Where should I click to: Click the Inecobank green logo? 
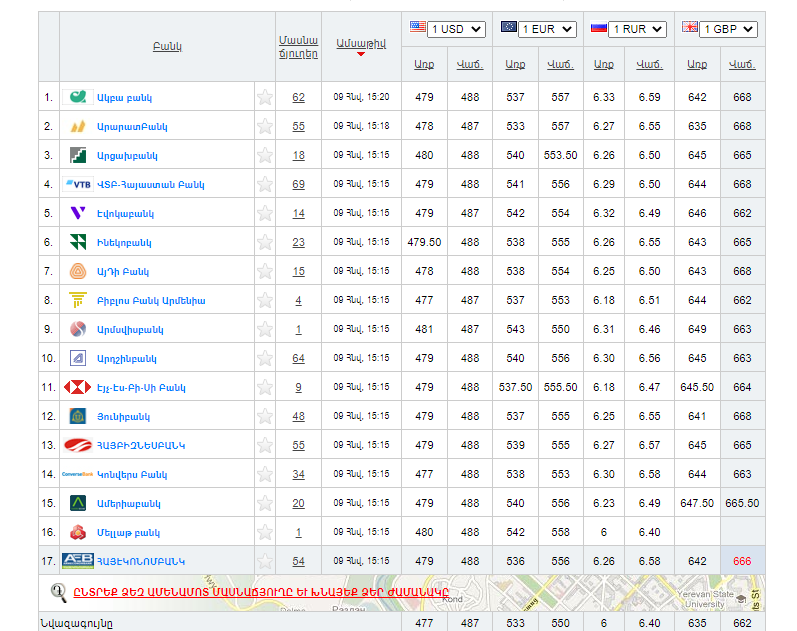(x=77, y=242)
